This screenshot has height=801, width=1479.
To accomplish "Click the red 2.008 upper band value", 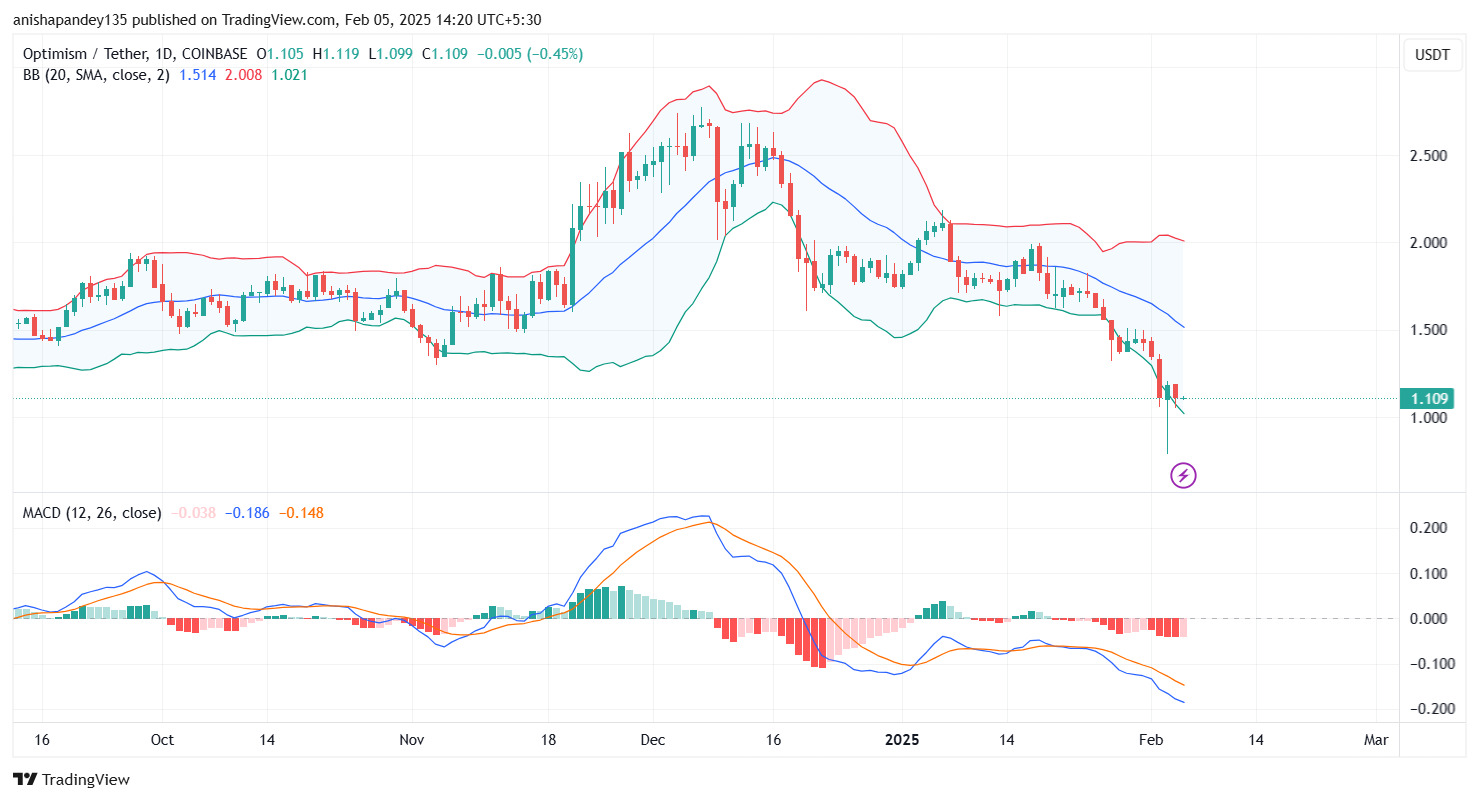I will tap(243, 75).
